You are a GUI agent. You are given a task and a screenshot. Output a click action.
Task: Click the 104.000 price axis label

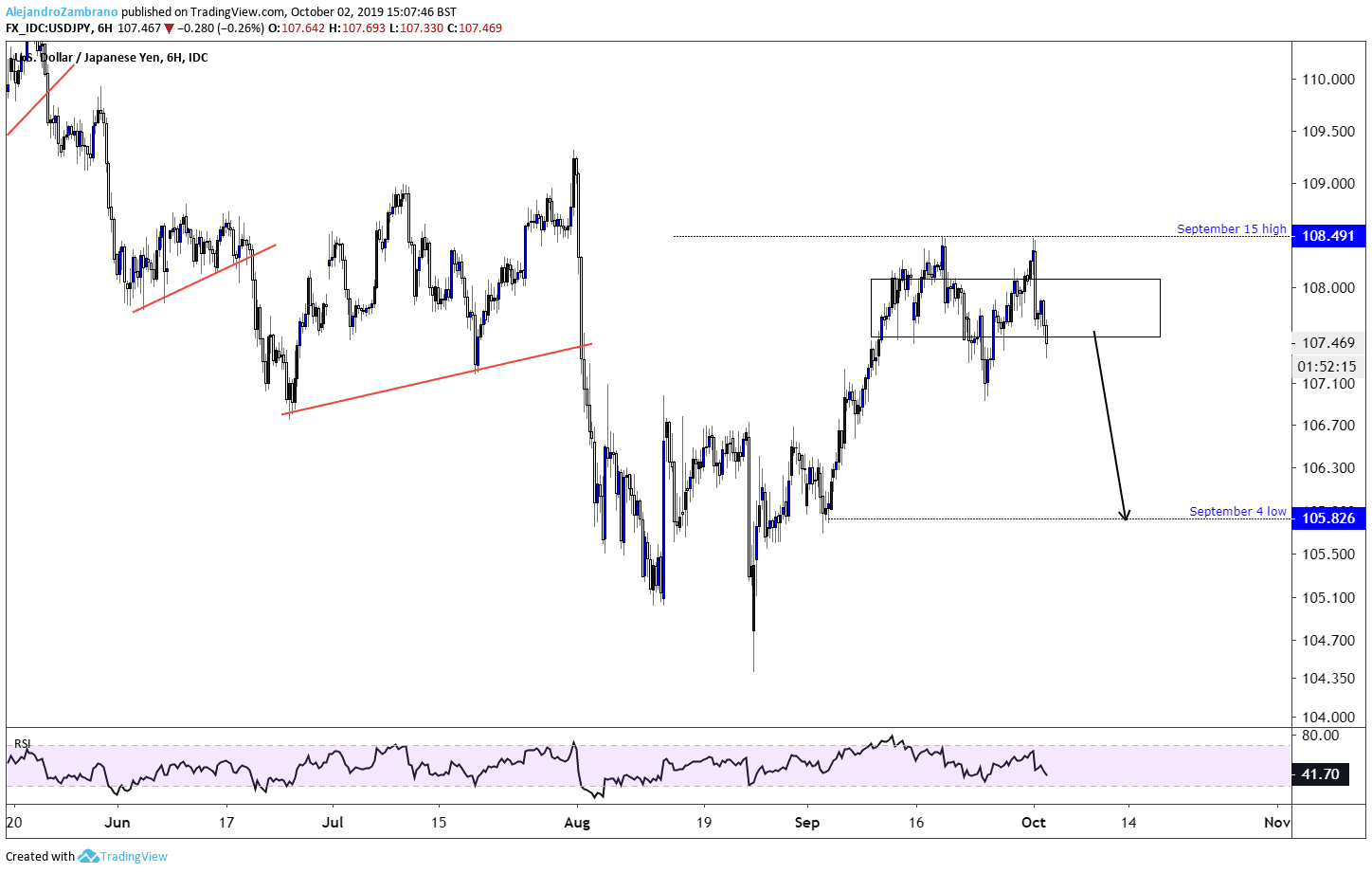pos(1328,717)
